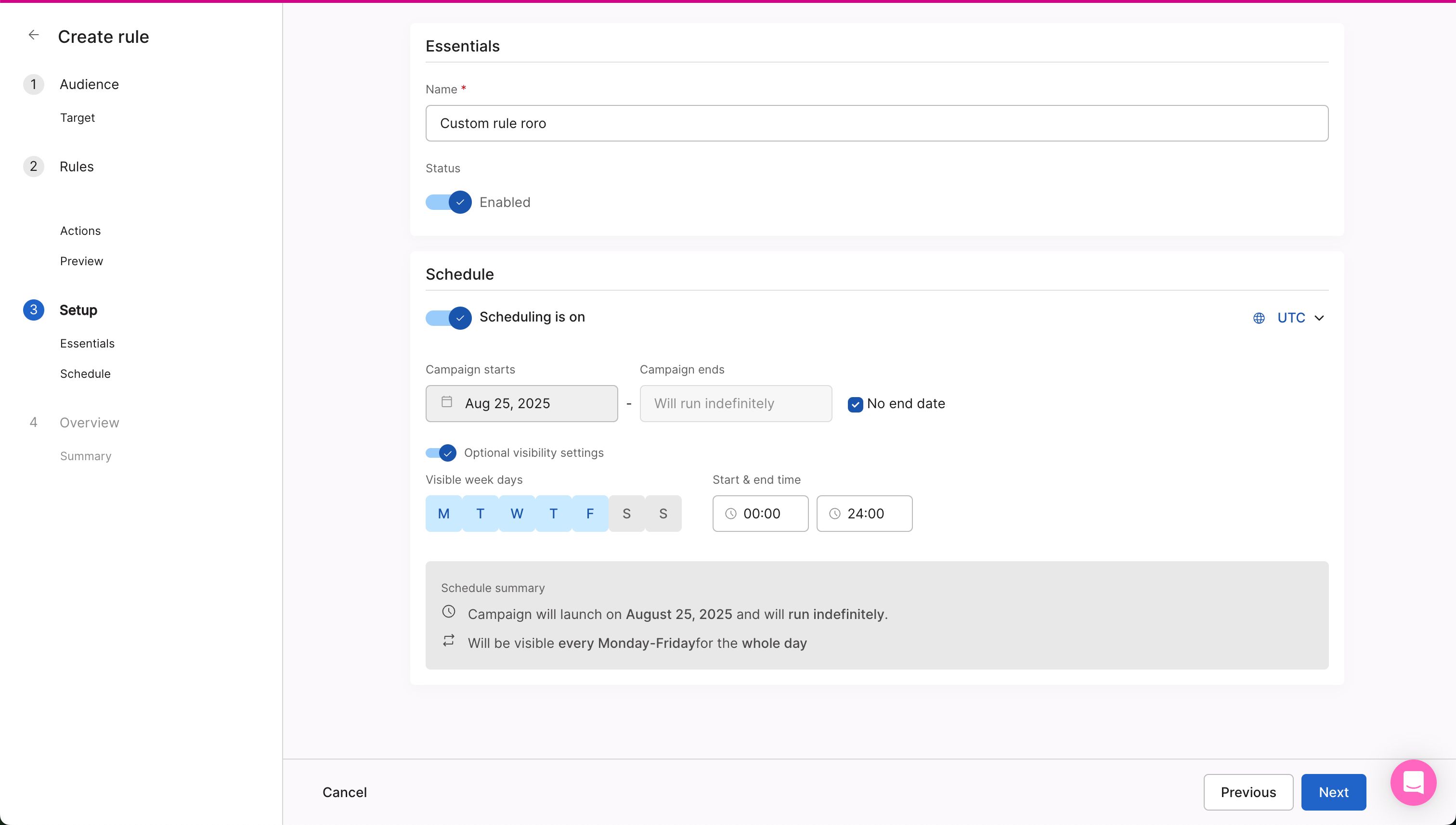Click the step 1 Audience number icon
This screenshot has width=1456, height=825.
pos(33,84)
